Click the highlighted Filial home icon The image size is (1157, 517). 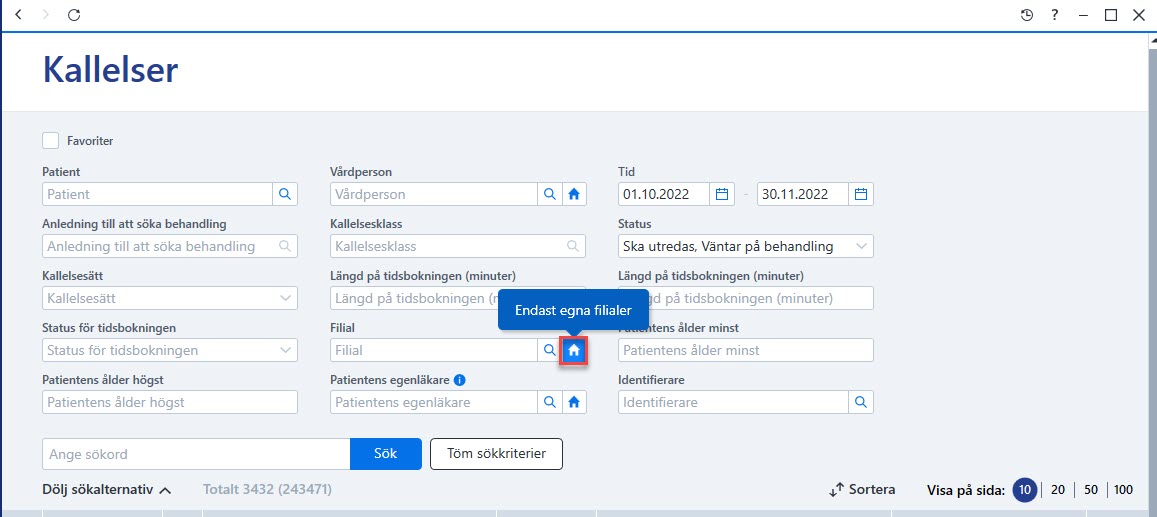pos(573,352)
